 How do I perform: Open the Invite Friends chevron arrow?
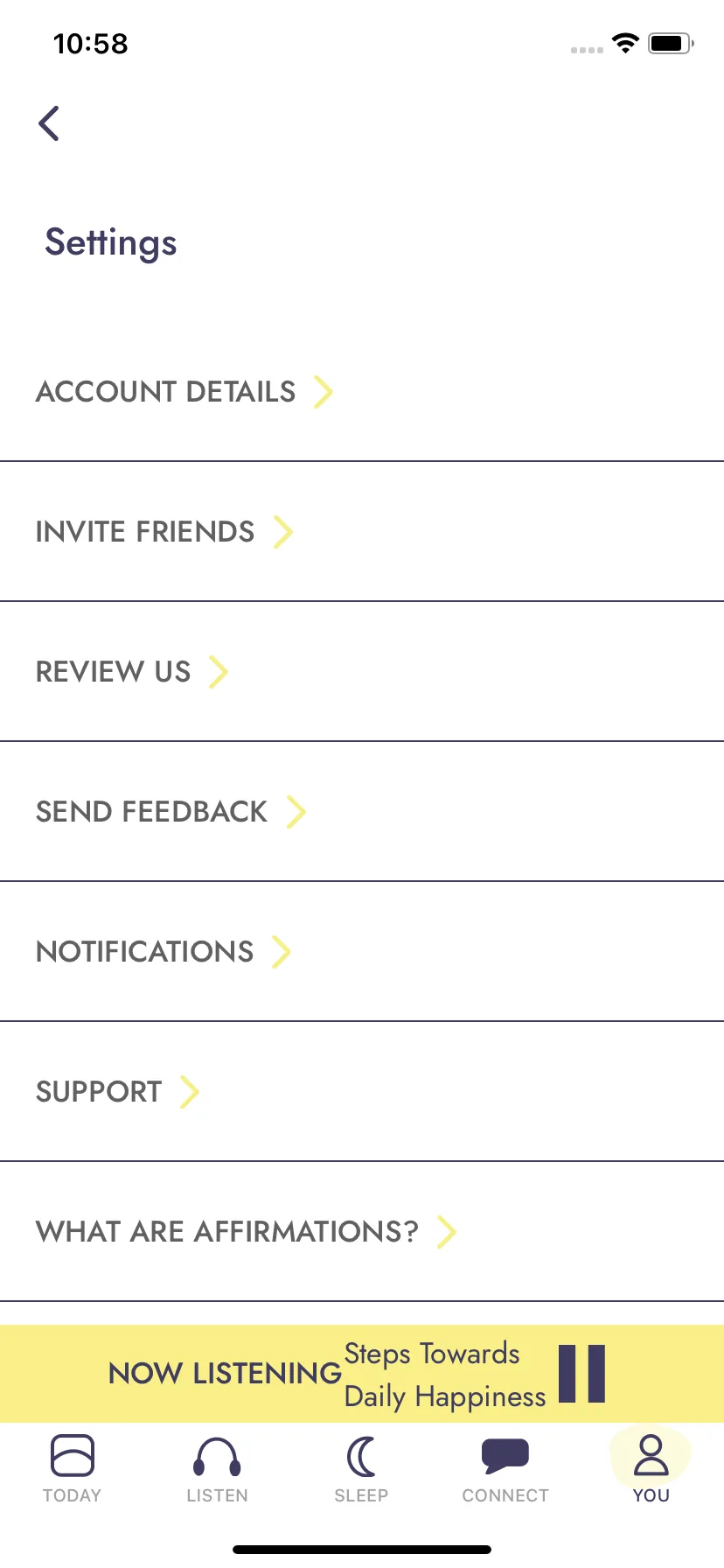[282, 532]
